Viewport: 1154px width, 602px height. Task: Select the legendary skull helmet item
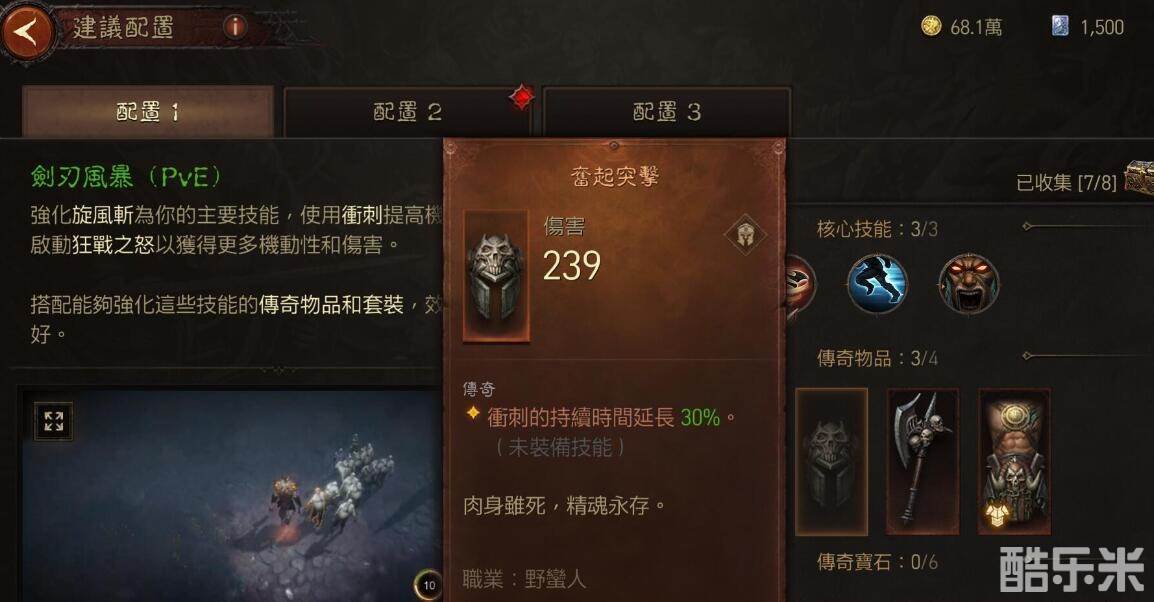[832, 461]
